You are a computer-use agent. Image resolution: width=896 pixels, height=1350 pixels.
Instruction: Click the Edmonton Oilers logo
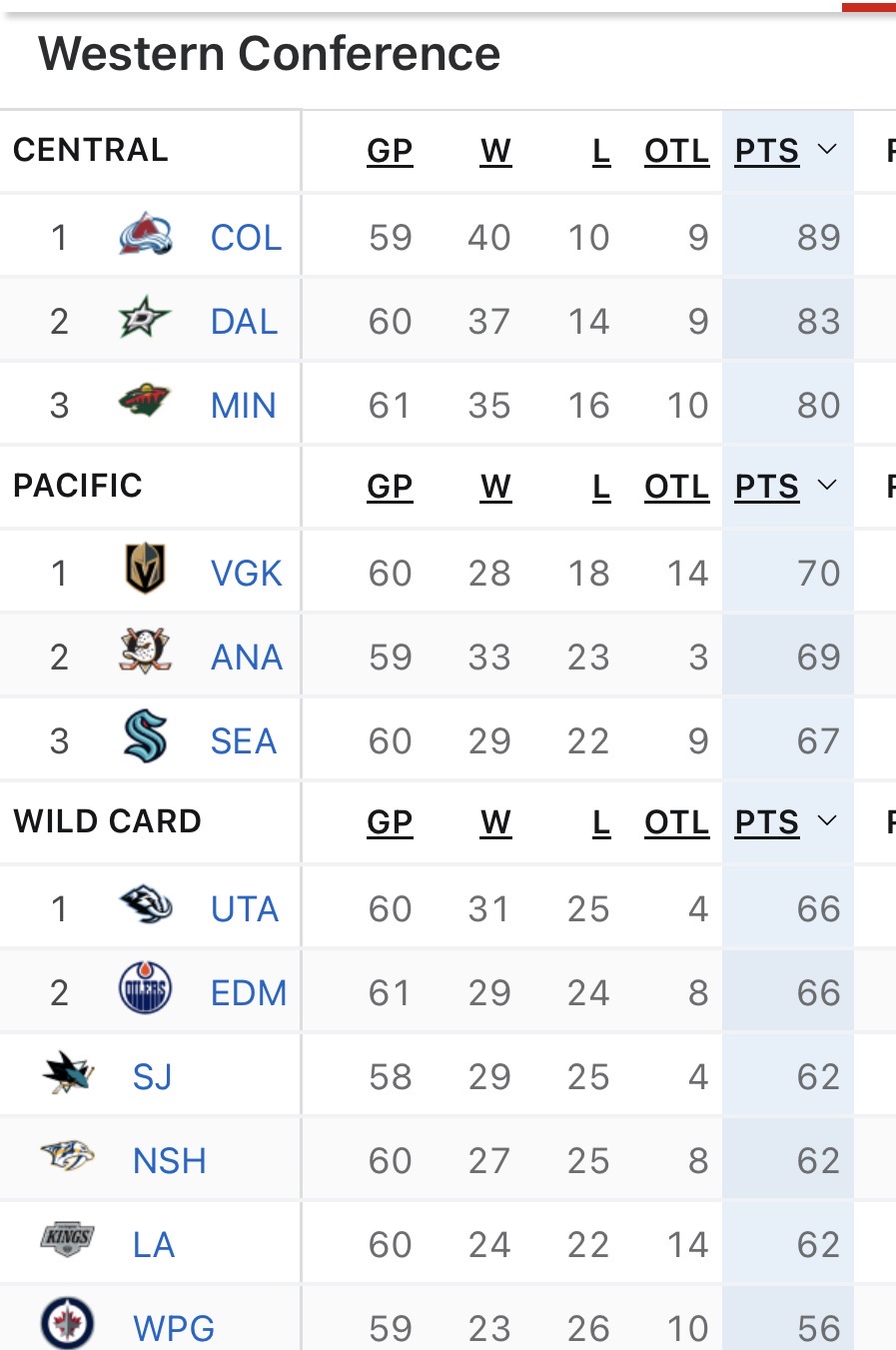[145, 989]
